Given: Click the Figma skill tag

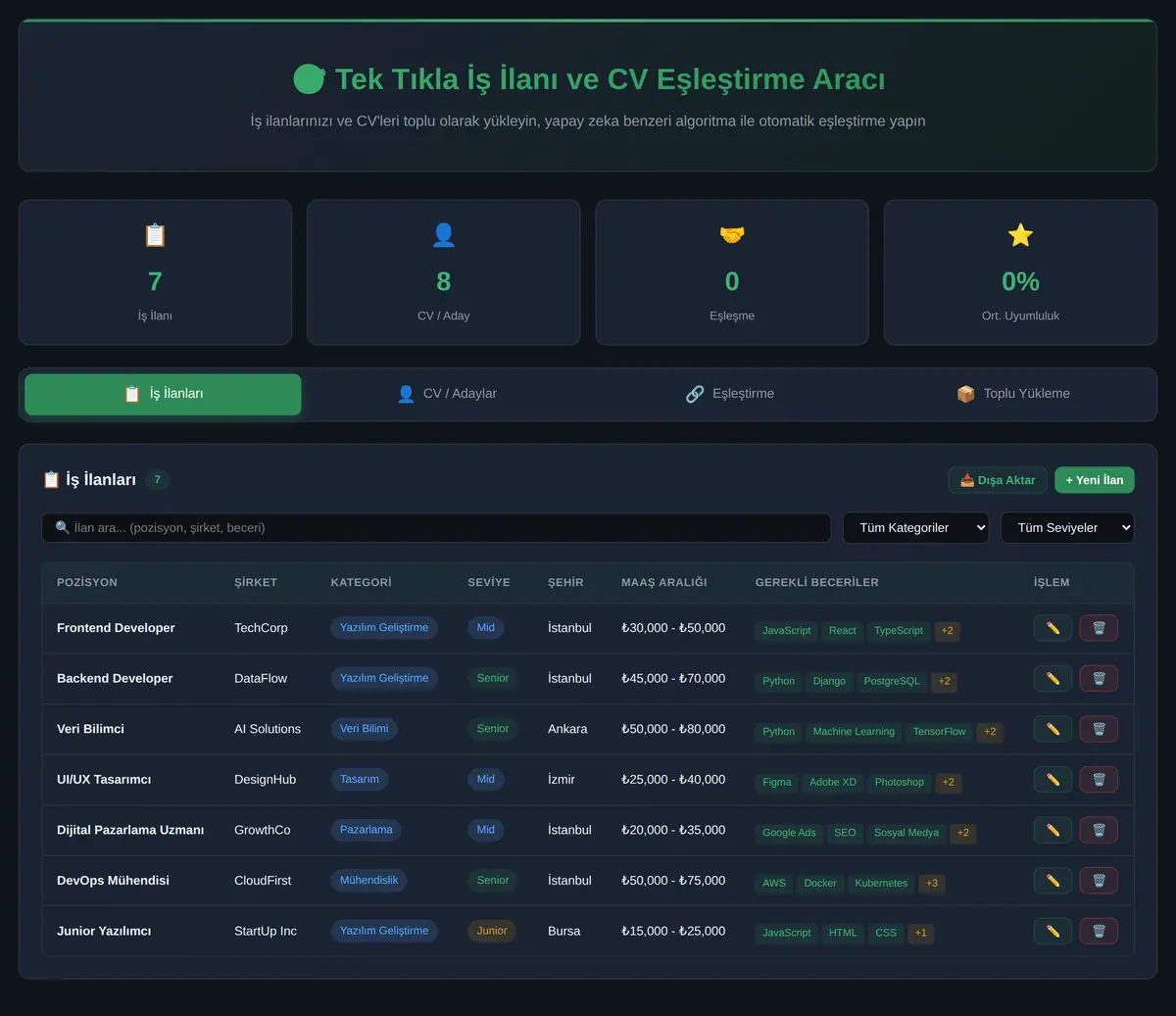Looking at the screenshot, I should pos(777,783).
